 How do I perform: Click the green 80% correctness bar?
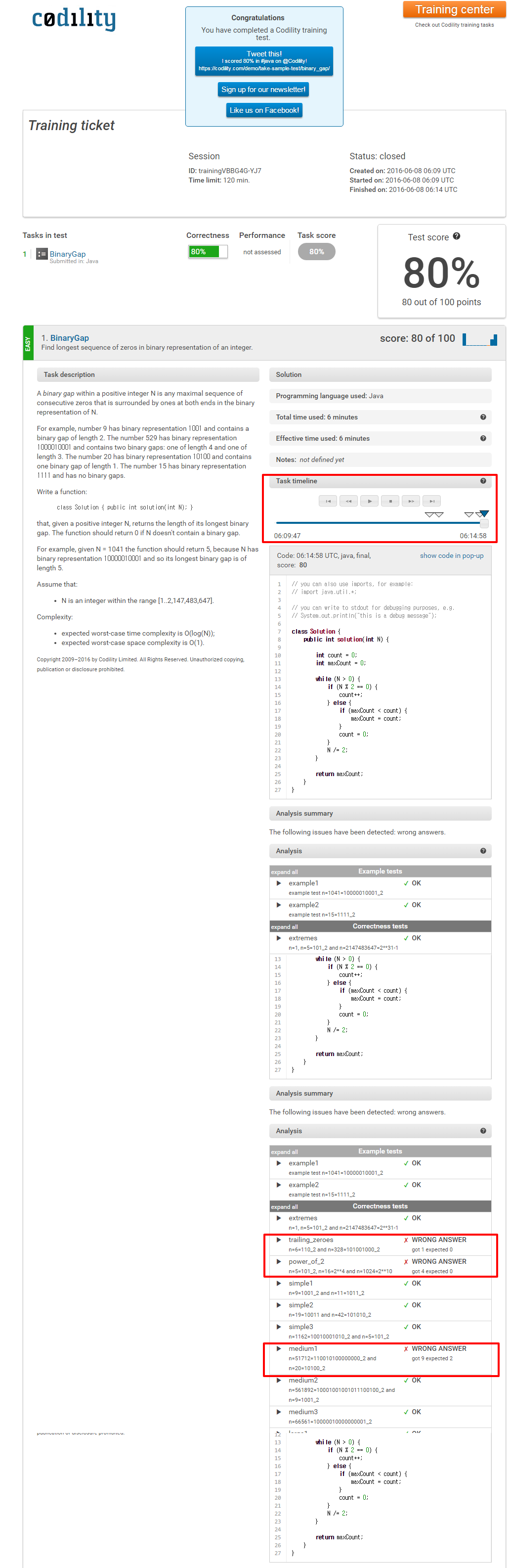(208, 251)
